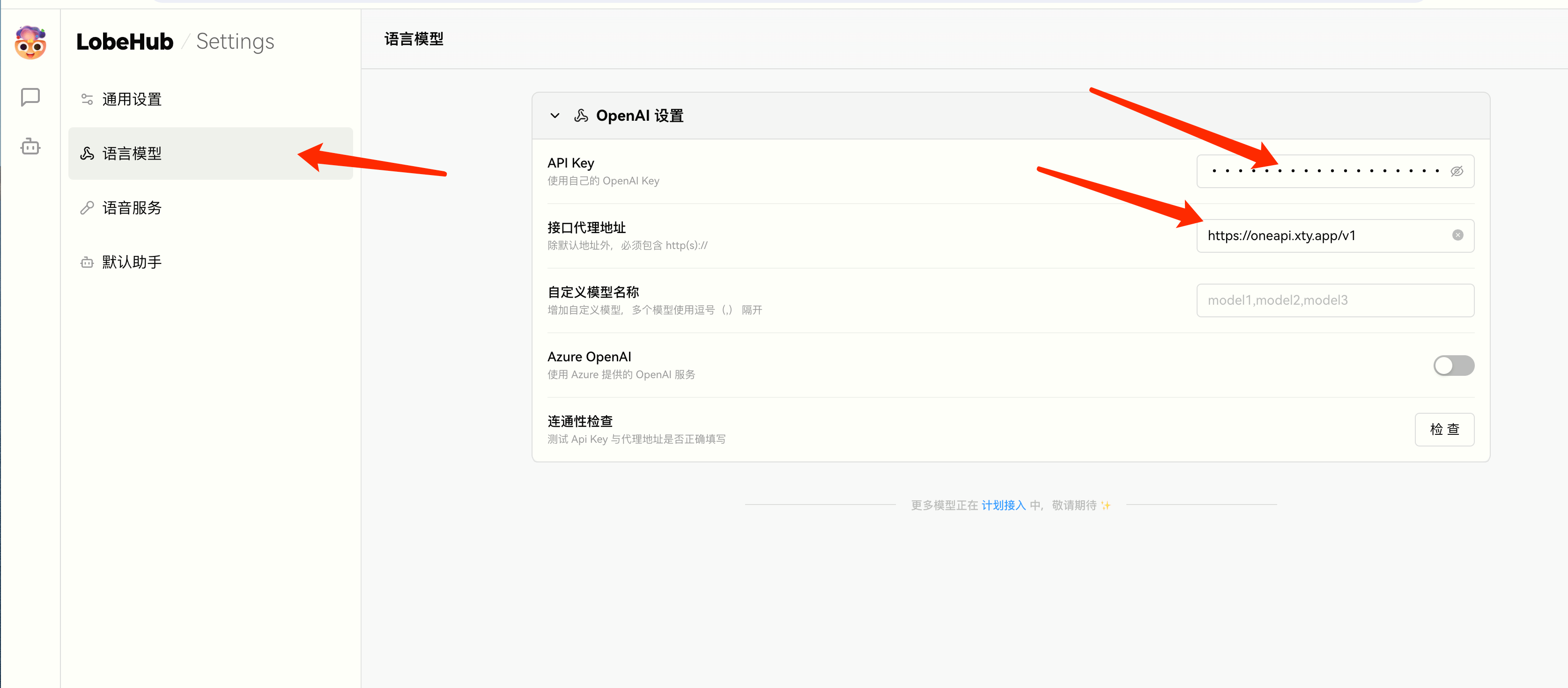Select the robot assistant icon in sidebar
Screen dimensions: 1568x688
click(x=30, y=146)
